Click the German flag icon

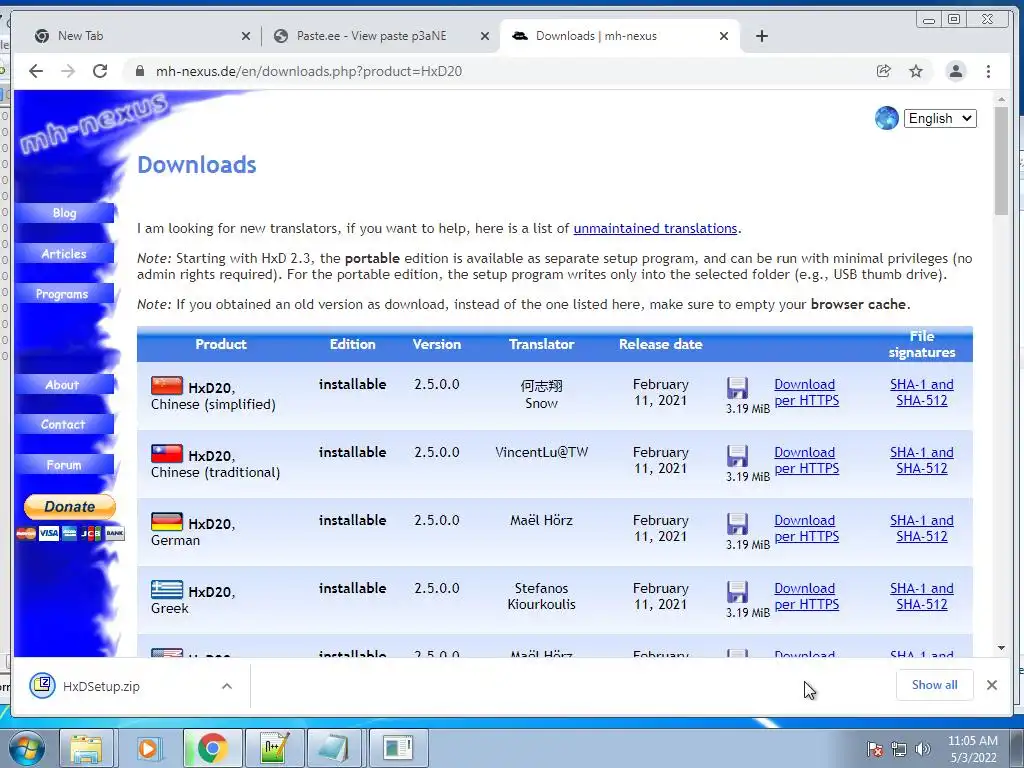[x=167, y=521]
